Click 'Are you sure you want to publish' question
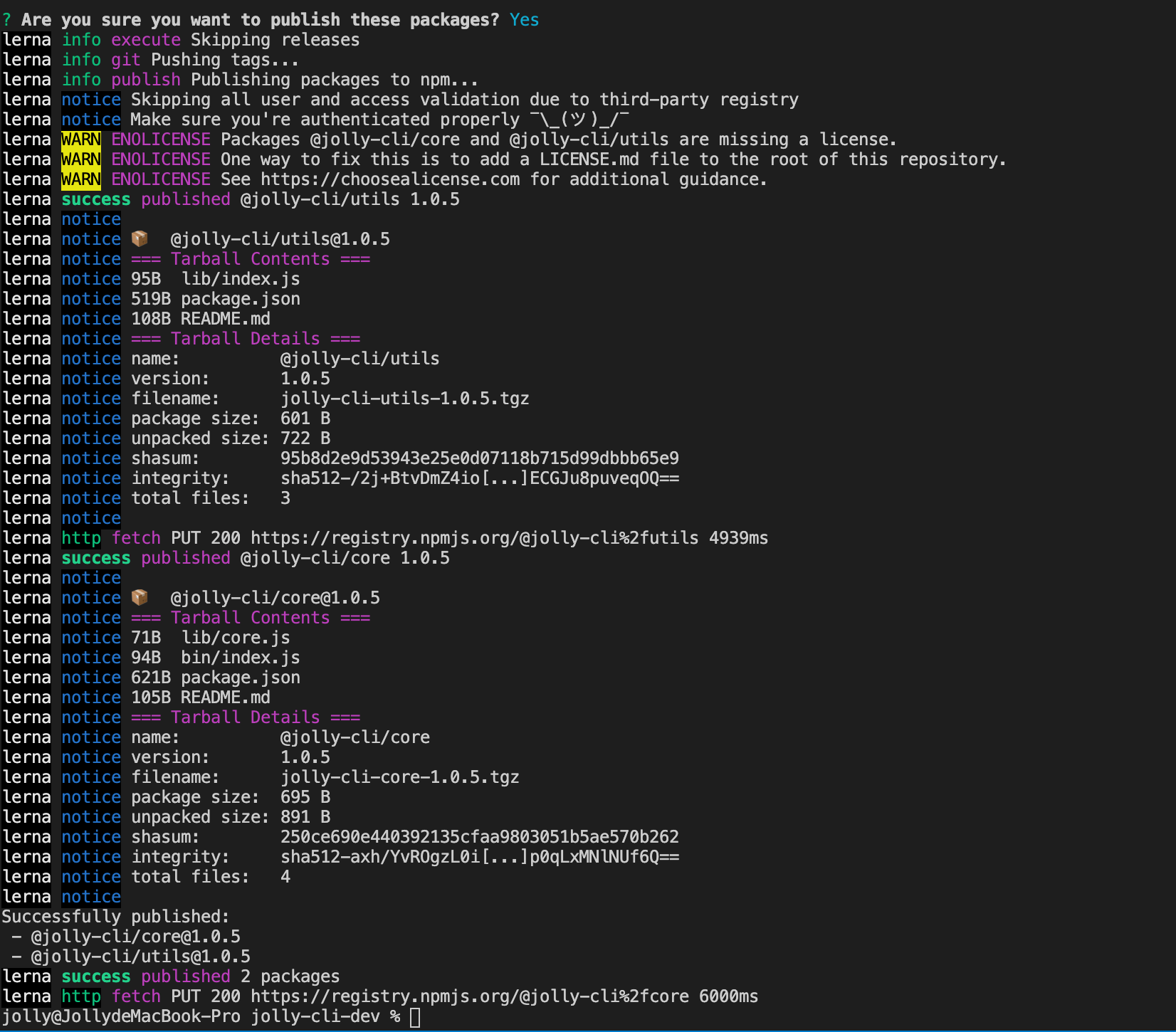This screenshot has width=1176, height=1032. pos(261,20)
